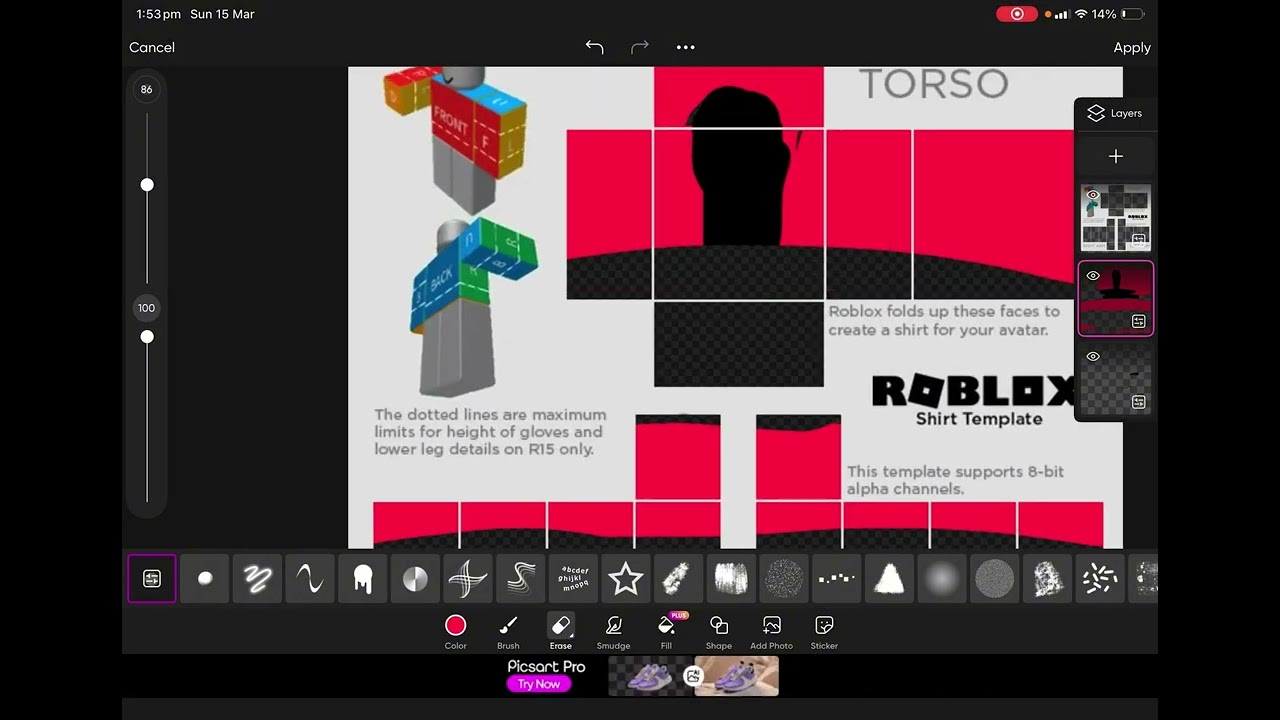Adjust the brush size slider handle at 86
This screenshot has width=1280, height=720.
pyautogui.click(x=147, y=185)
